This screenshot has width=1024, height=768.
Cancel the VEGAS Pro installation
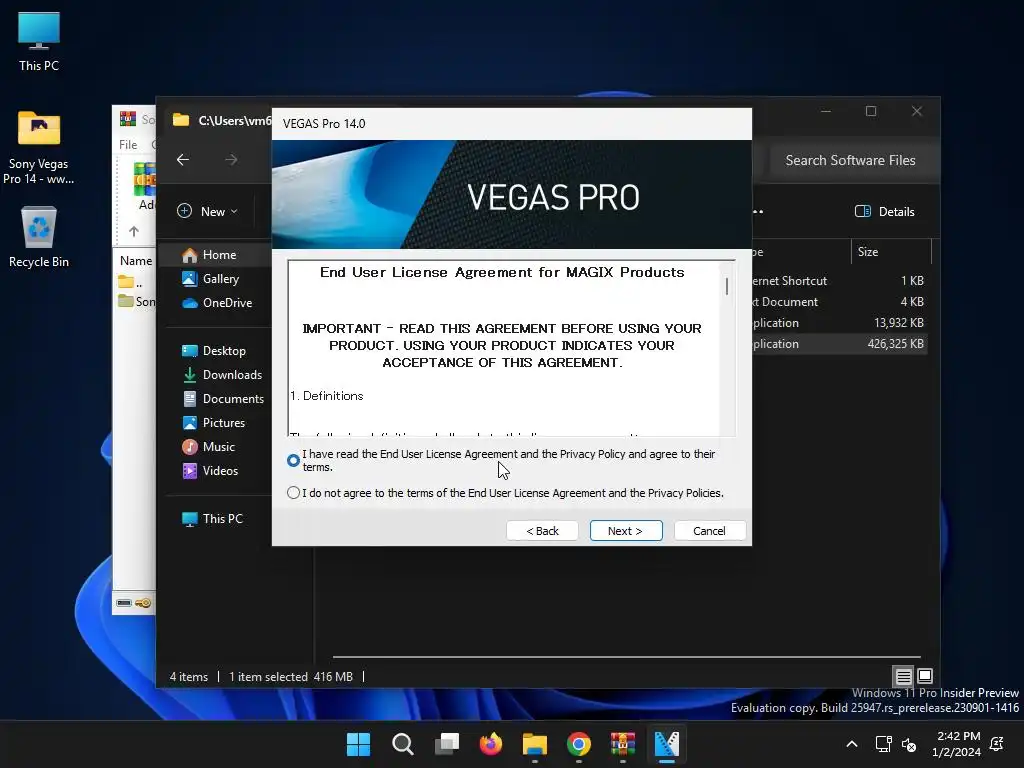(709, 531)
